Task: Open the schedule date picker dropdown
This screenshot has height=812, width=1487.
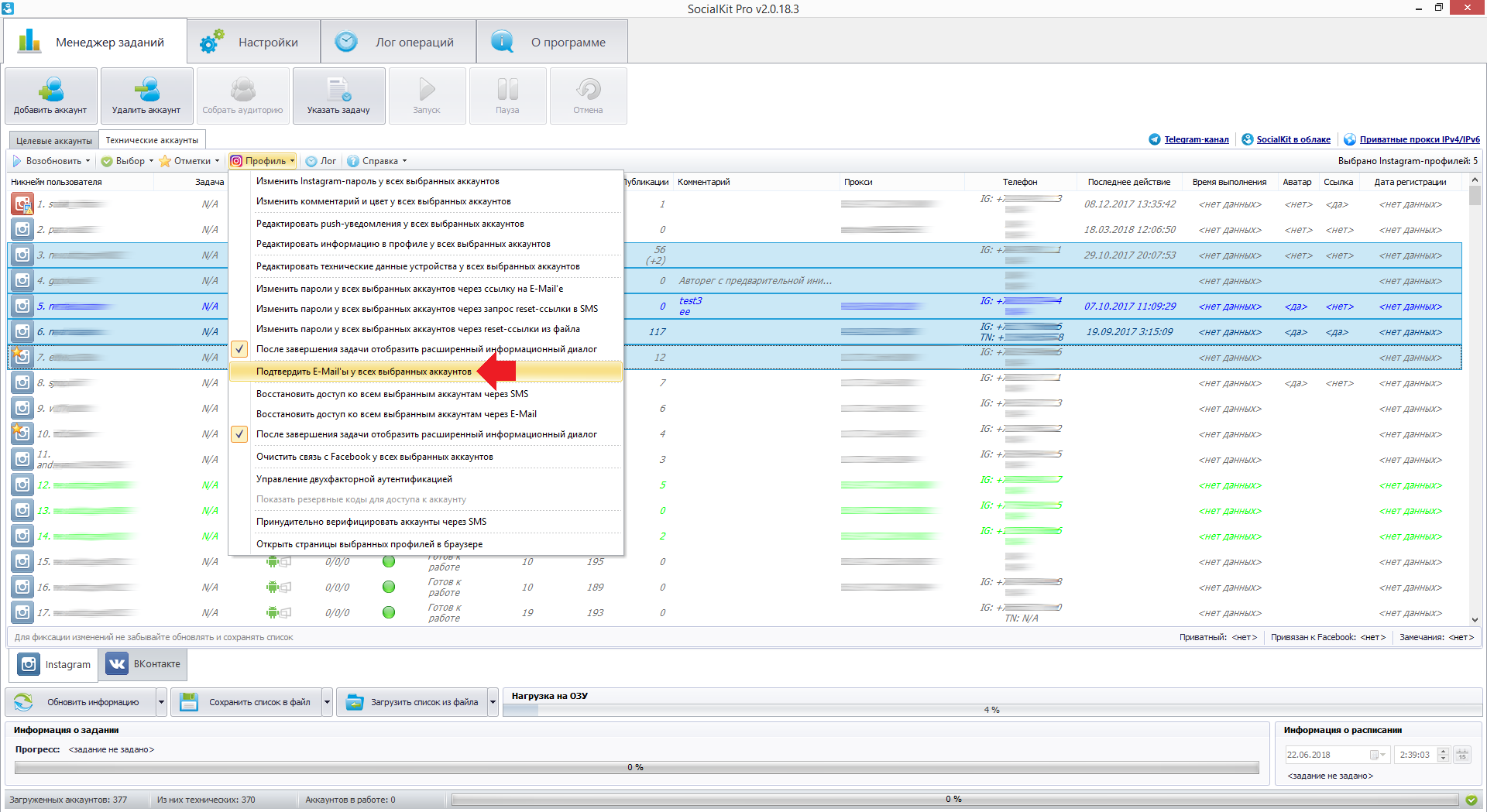Action: (x=1379, y=755)
